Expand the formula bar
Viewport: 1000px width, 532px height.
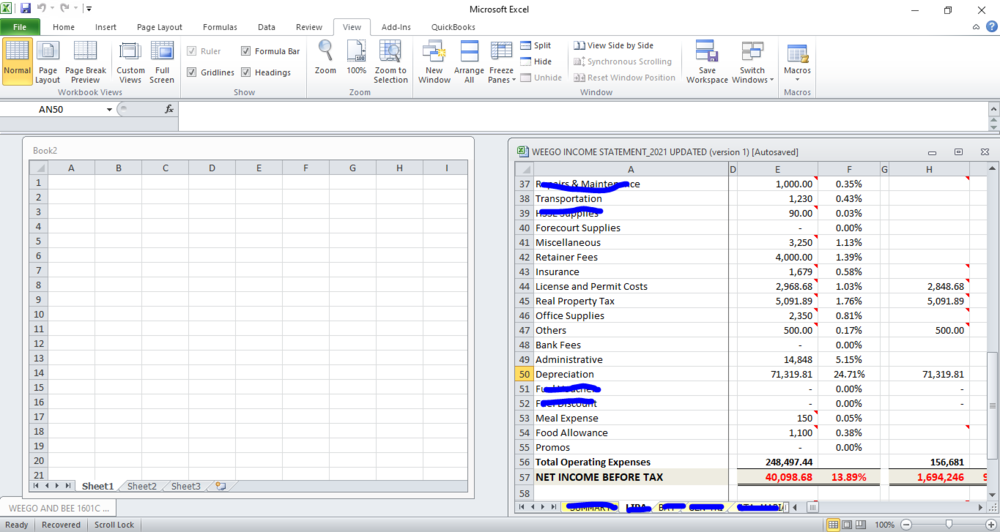tap(993, 109)
